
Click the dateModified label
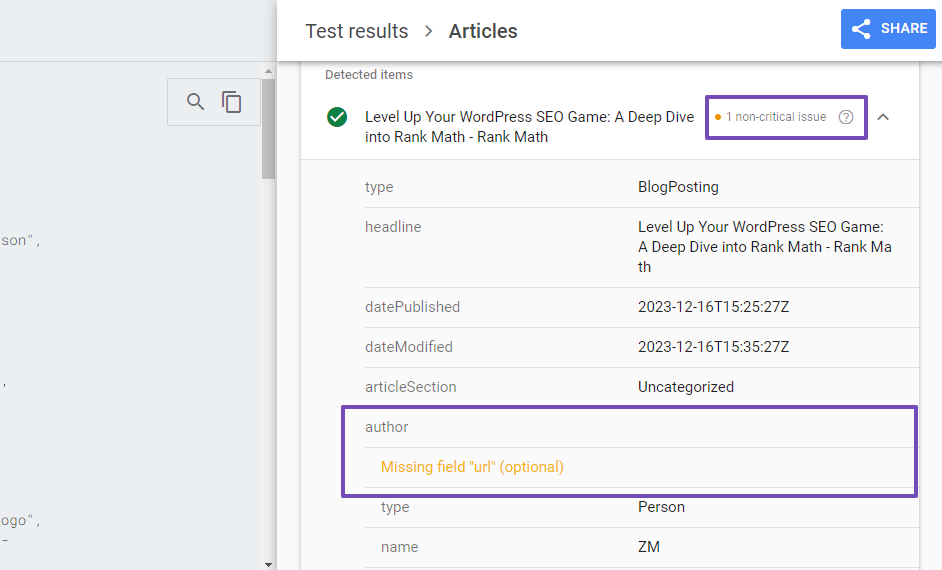(x=409, y=347)
